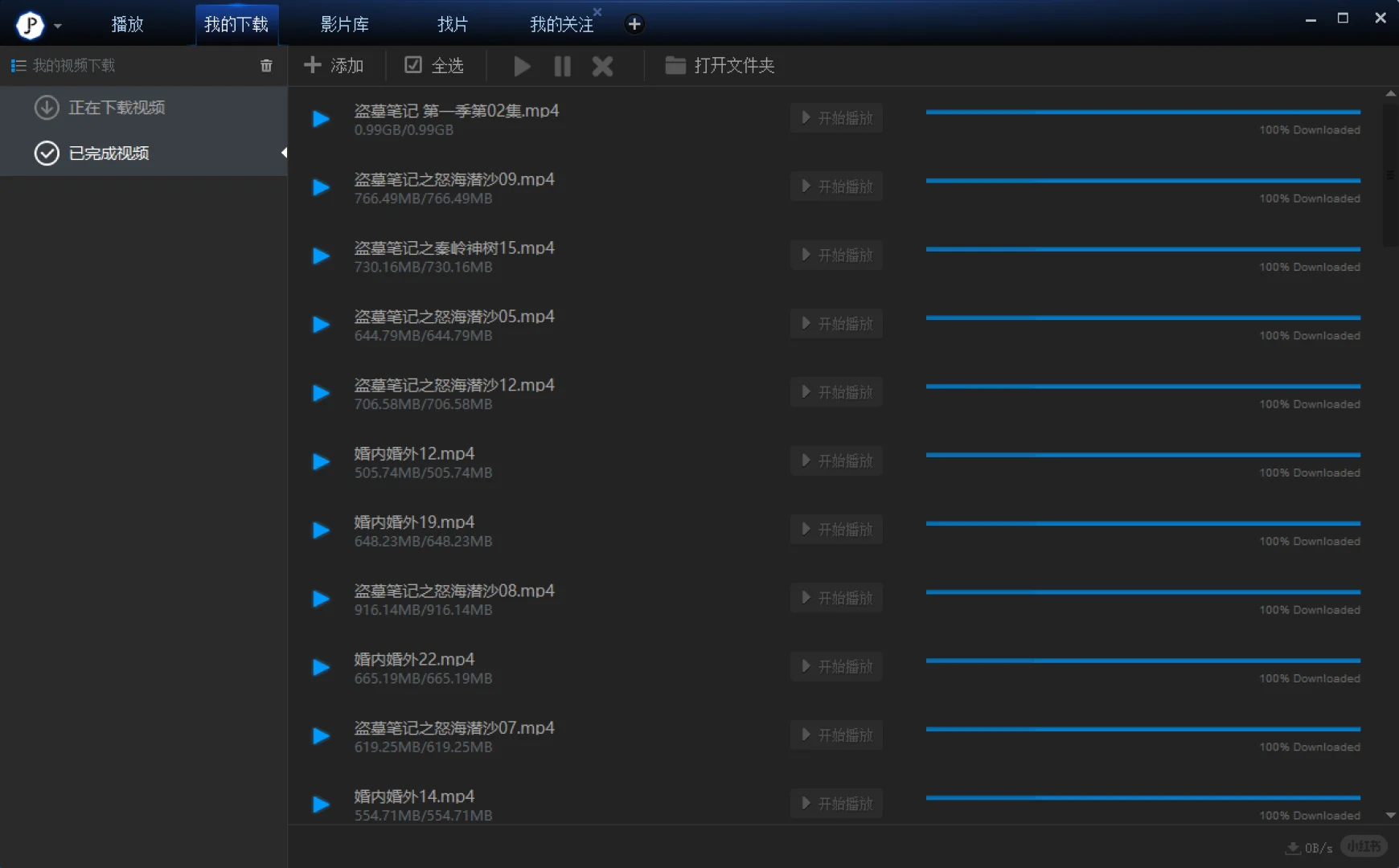Click 打开文件夹 button
Viewport: 1399px width, 868px height.
pyautogui.click(x=720, y=65)
